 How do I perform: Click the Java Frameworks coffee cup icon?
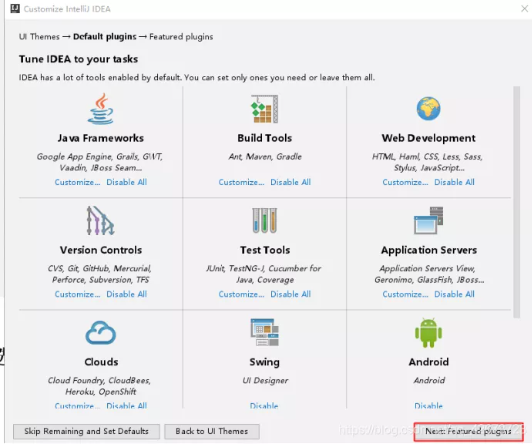click(x=100, y=109)
